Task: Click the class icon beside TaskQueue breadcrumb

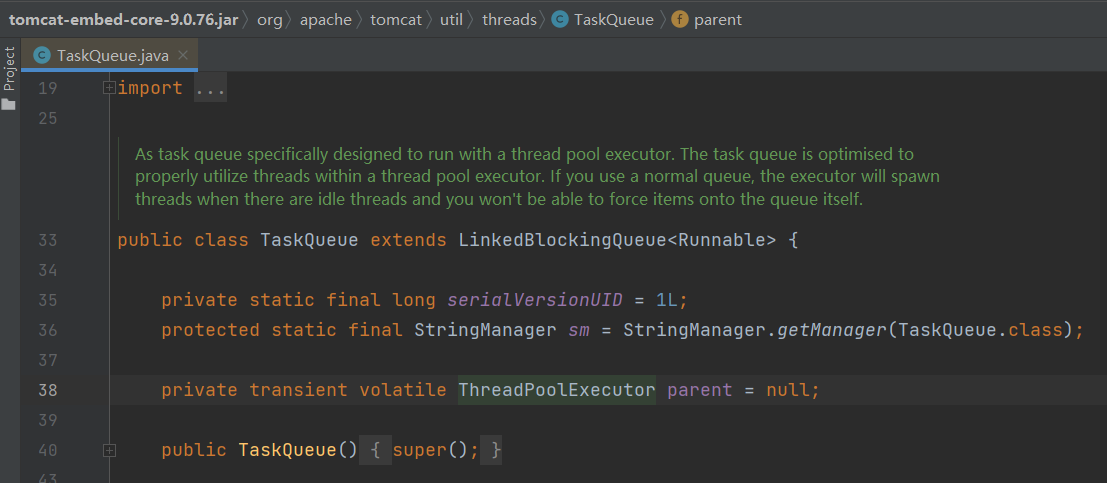Action: coord(560,20)
